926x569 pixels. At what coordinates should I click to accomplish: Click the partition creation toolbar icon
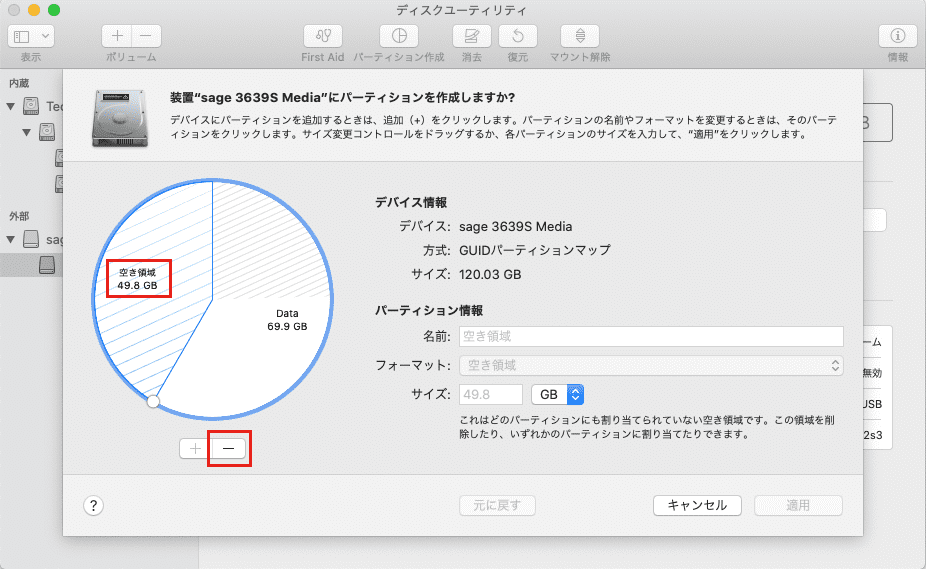click(399, 36)
